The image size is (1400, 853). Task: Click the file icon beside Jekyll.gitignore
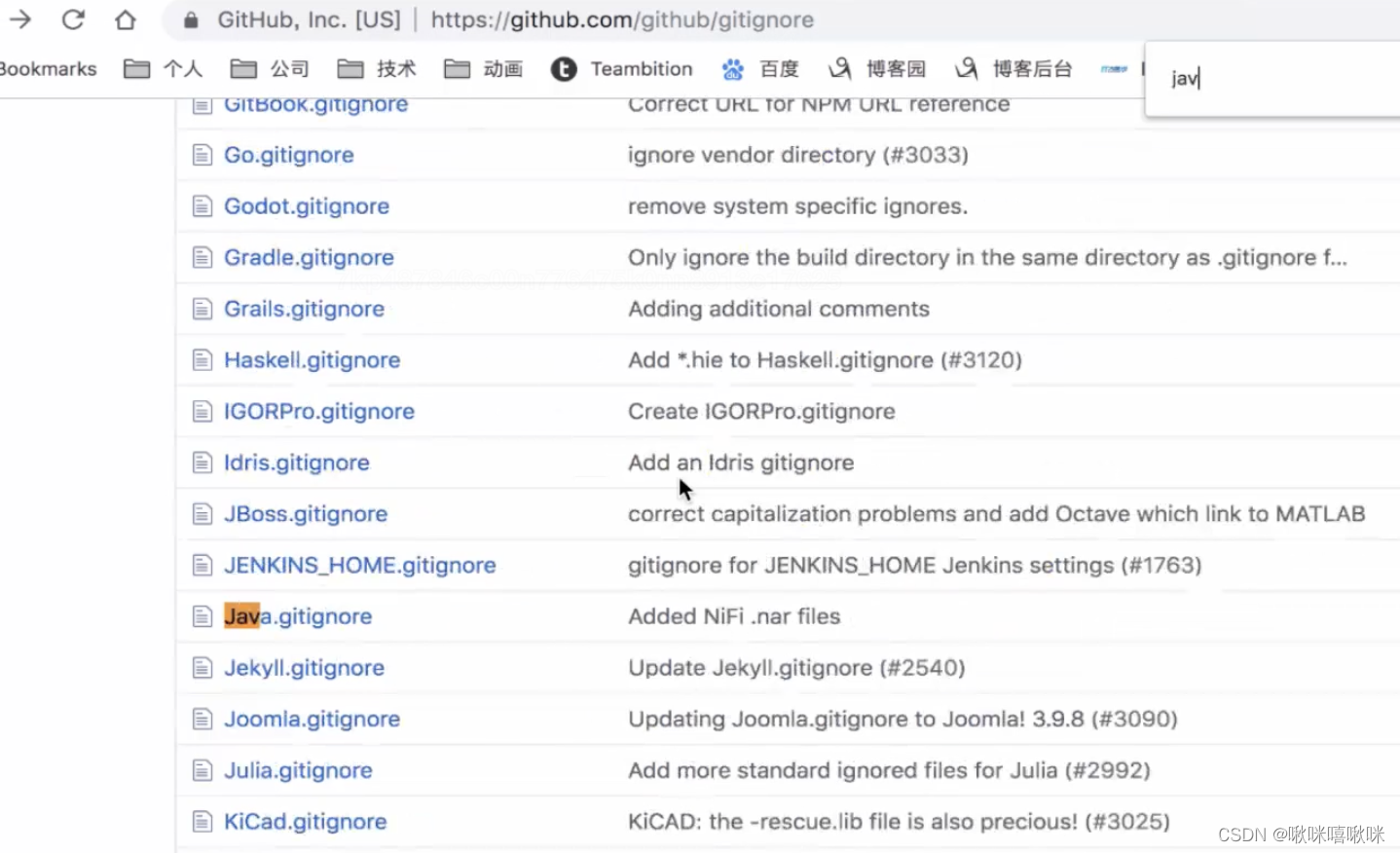click(203, 668)
